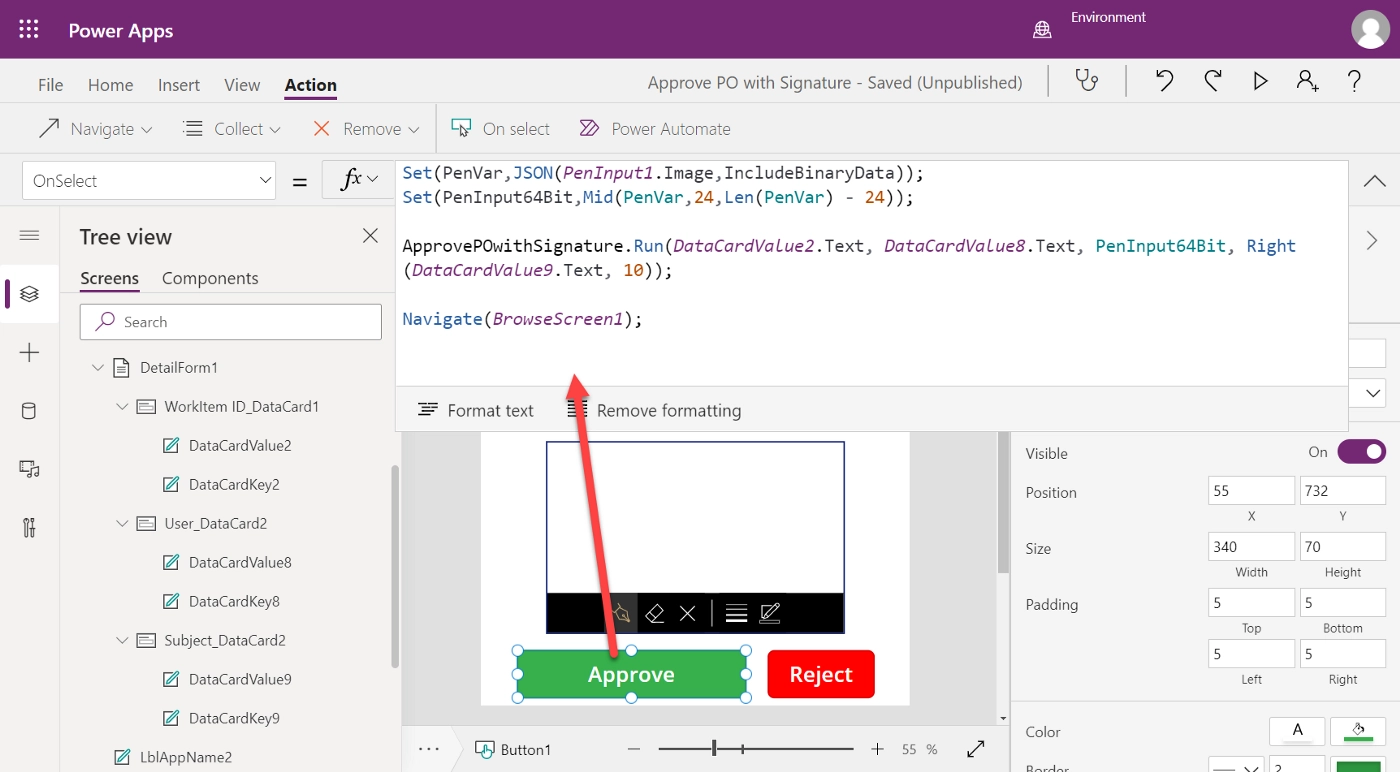Open the Navigate dropdown
The height and width of the screenshot is (772, 1400).
pyautogui.click(x=95, y=129)
